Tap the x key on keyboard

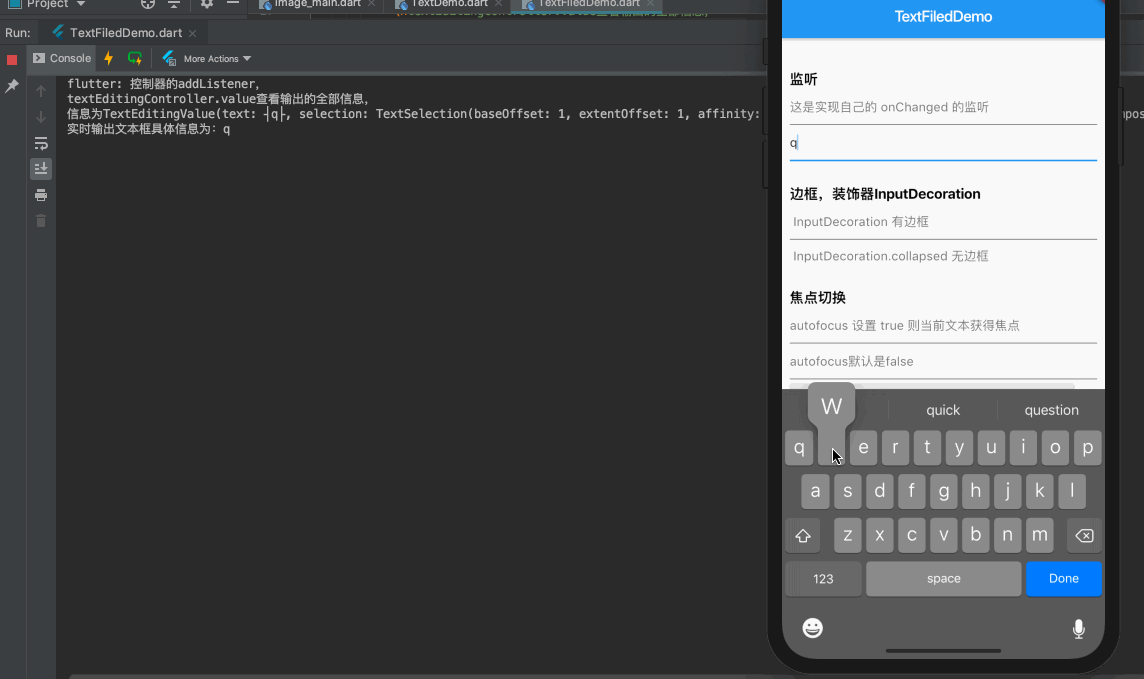(879, 535)
